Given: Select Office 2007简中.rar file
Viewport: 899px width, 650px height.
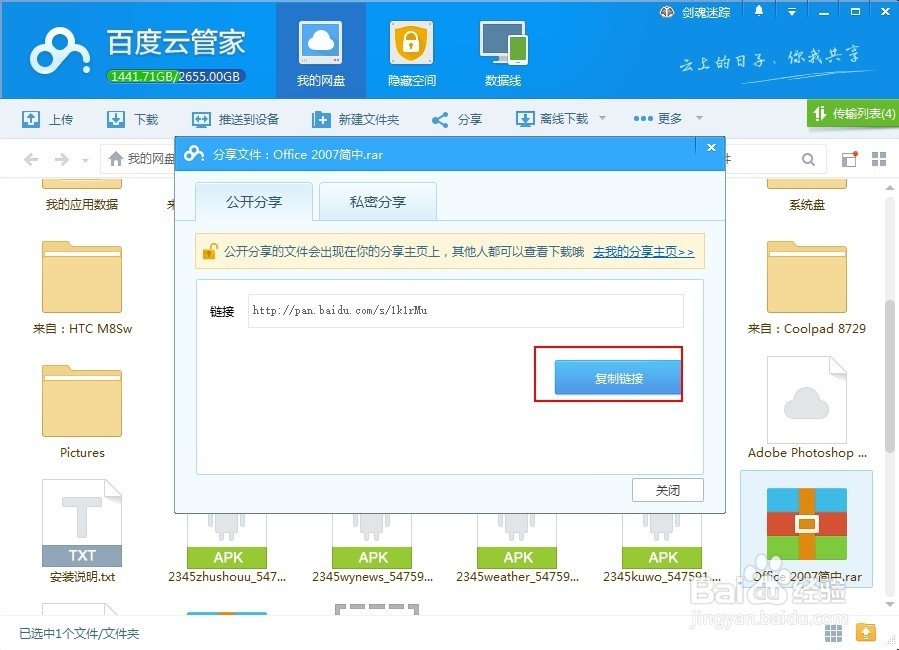Looking at the screenshot, I should pos(807,528).
